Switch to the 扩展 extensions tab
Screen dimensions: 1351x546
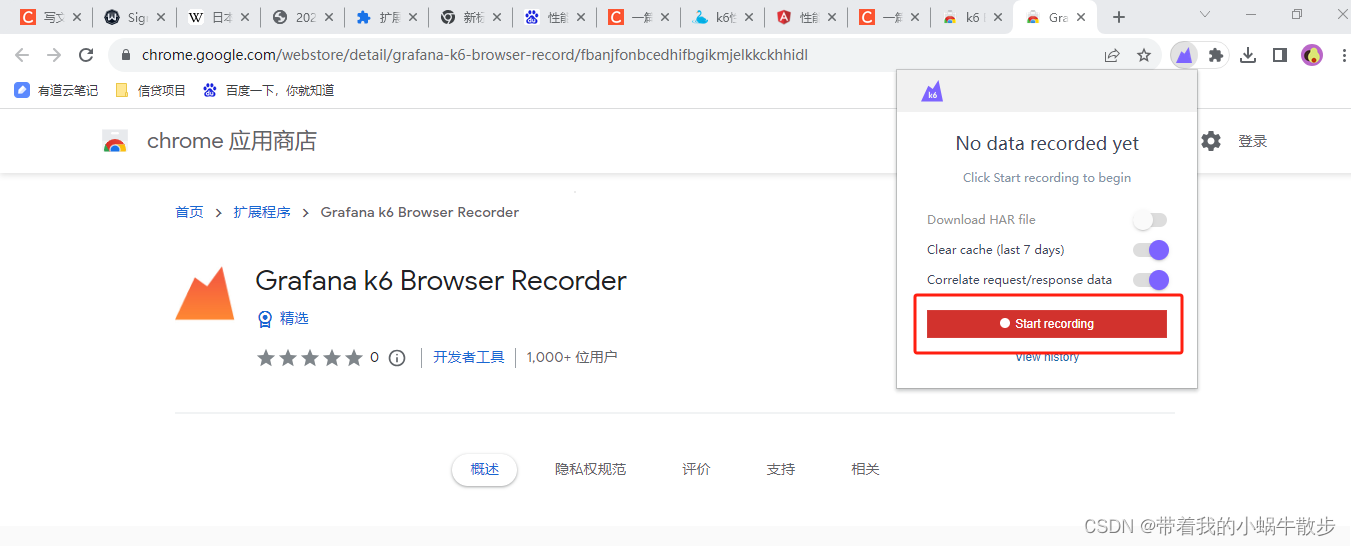386,17
